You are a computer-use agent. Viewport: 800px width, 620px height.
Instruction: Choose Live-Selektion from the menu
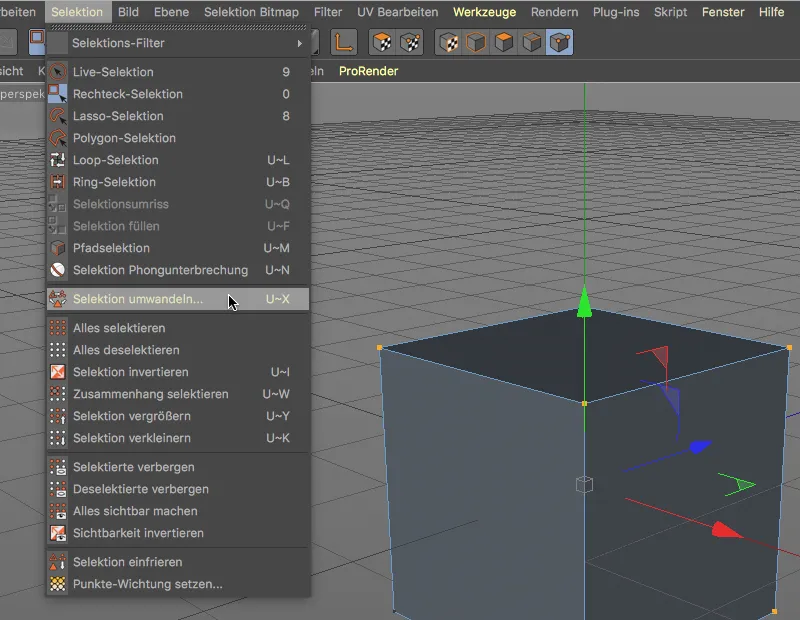178,72
